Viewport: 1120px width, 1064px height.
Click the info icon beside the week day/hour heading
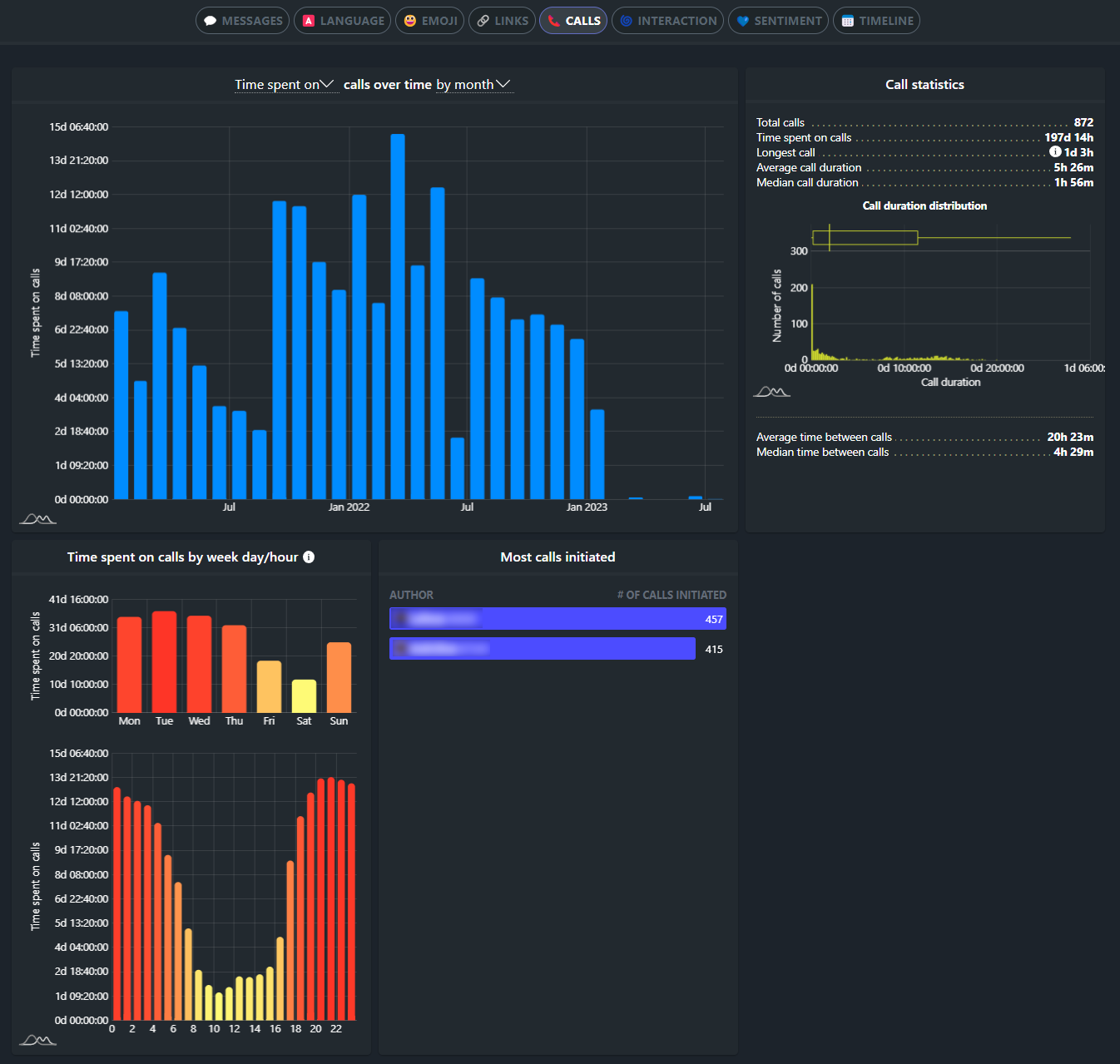[309, 557]
